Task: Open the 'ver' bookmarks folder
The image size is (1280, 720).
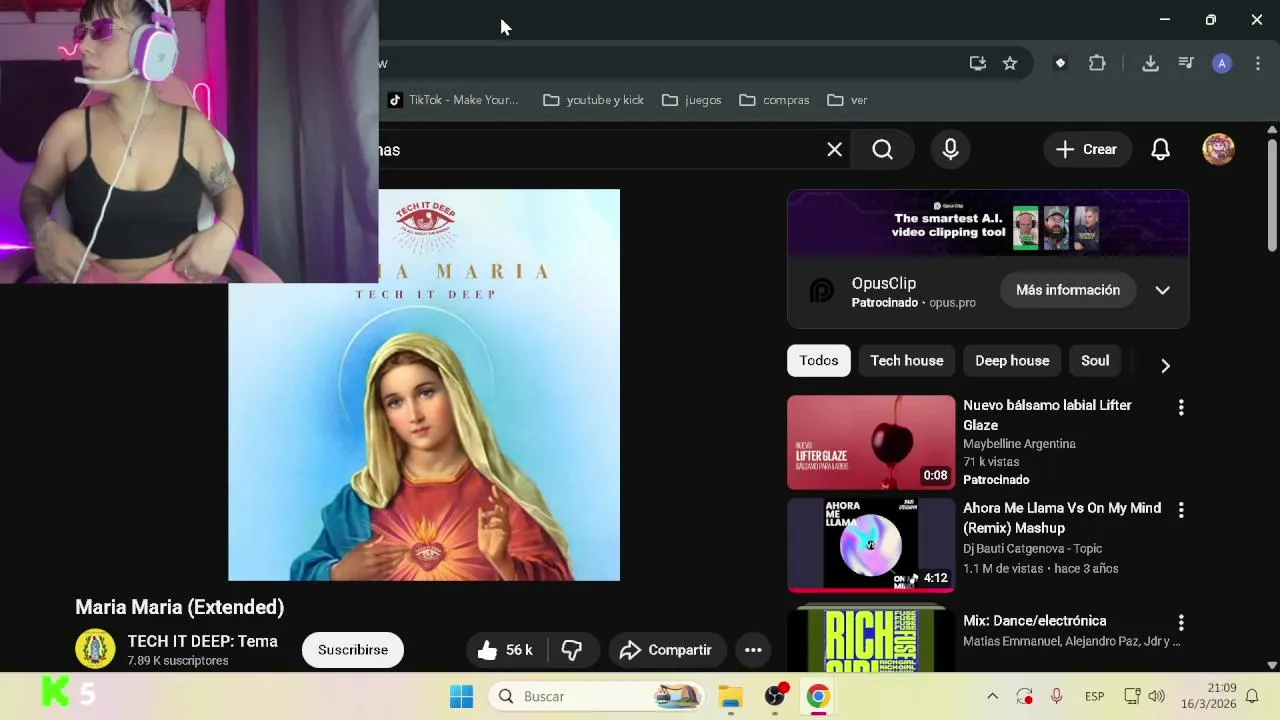Action: 848,100
